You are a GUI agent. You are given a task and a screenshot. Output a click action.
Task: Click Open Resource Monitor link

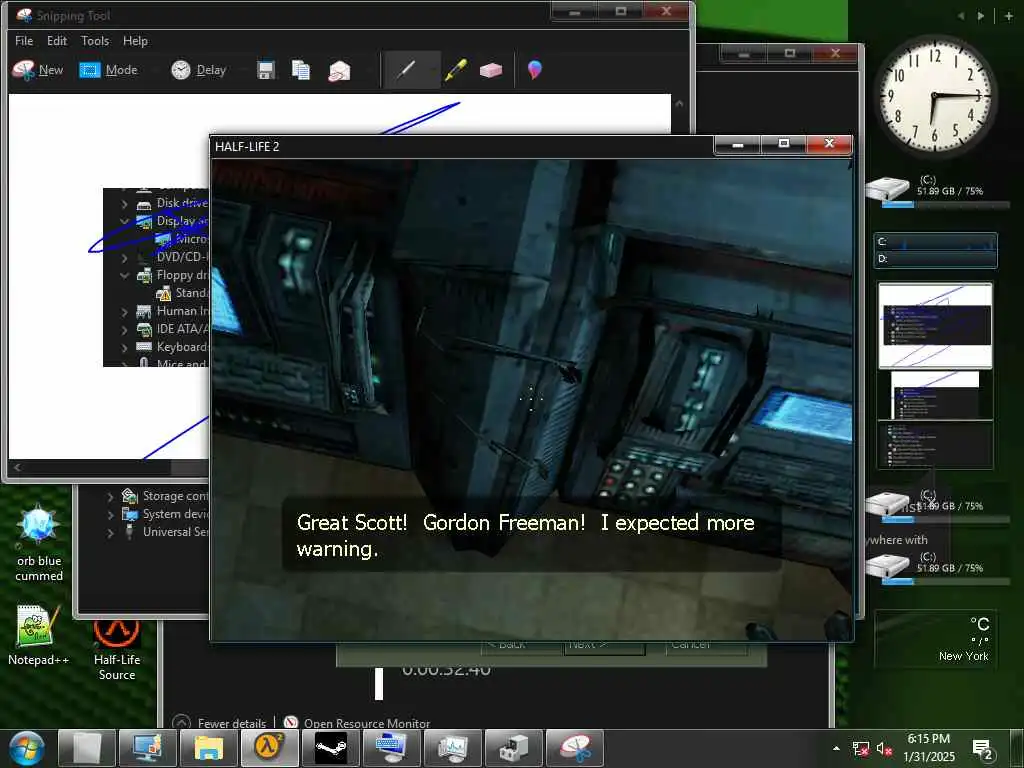(366, 723)
